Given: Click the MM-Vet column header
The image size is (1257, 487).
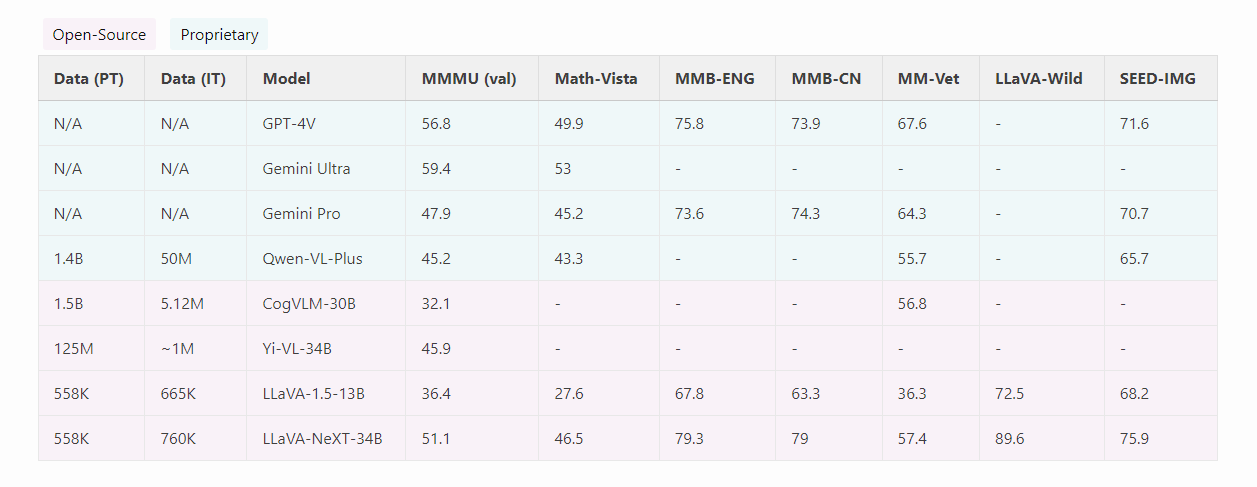Looking at the screenshot, I should [x=929, y=79].
